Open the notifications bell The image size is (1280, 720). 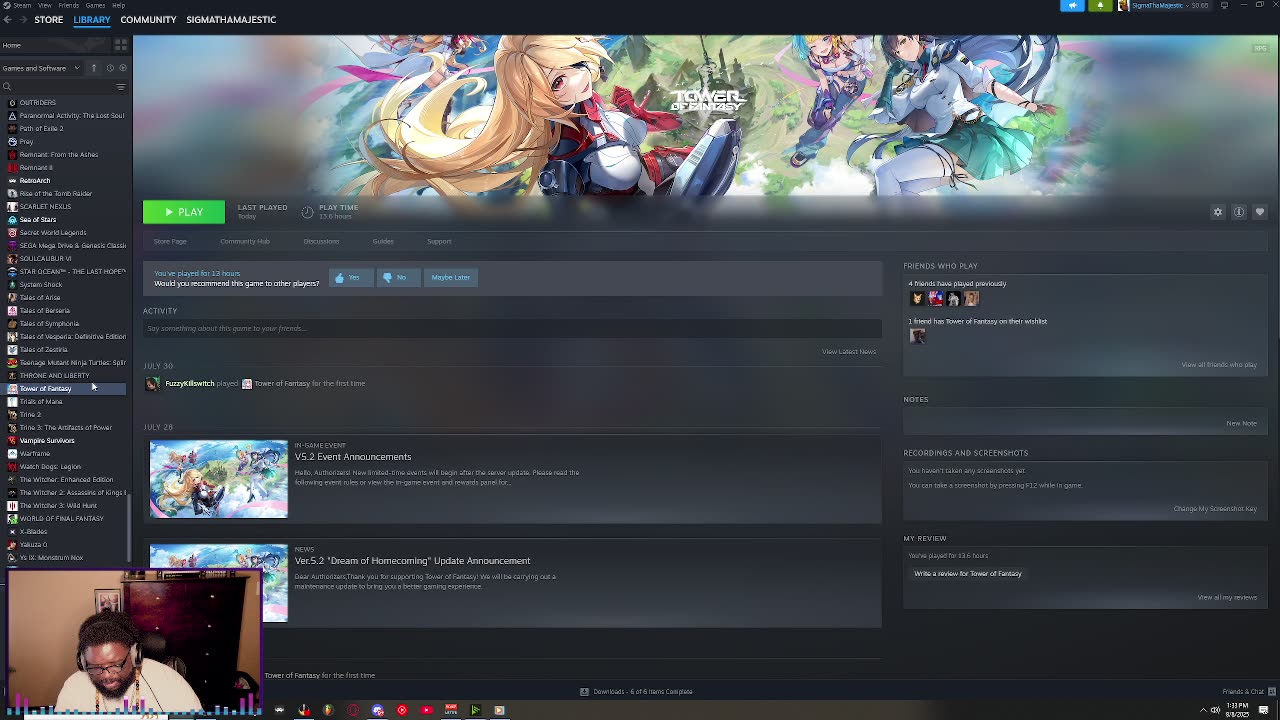tap(1100, 6)
